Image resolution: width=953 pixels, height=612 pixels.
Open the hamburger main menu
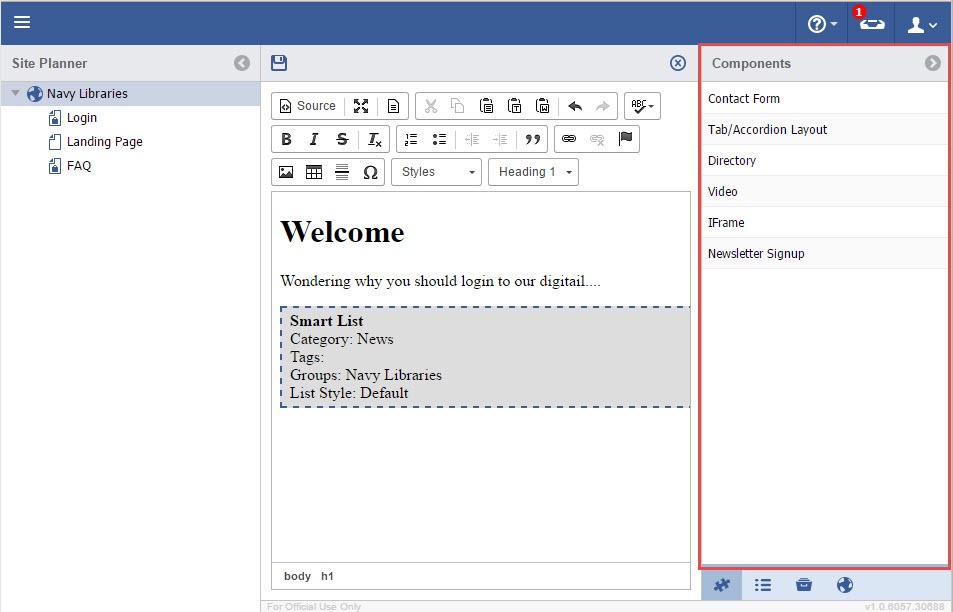click(22, 22)
